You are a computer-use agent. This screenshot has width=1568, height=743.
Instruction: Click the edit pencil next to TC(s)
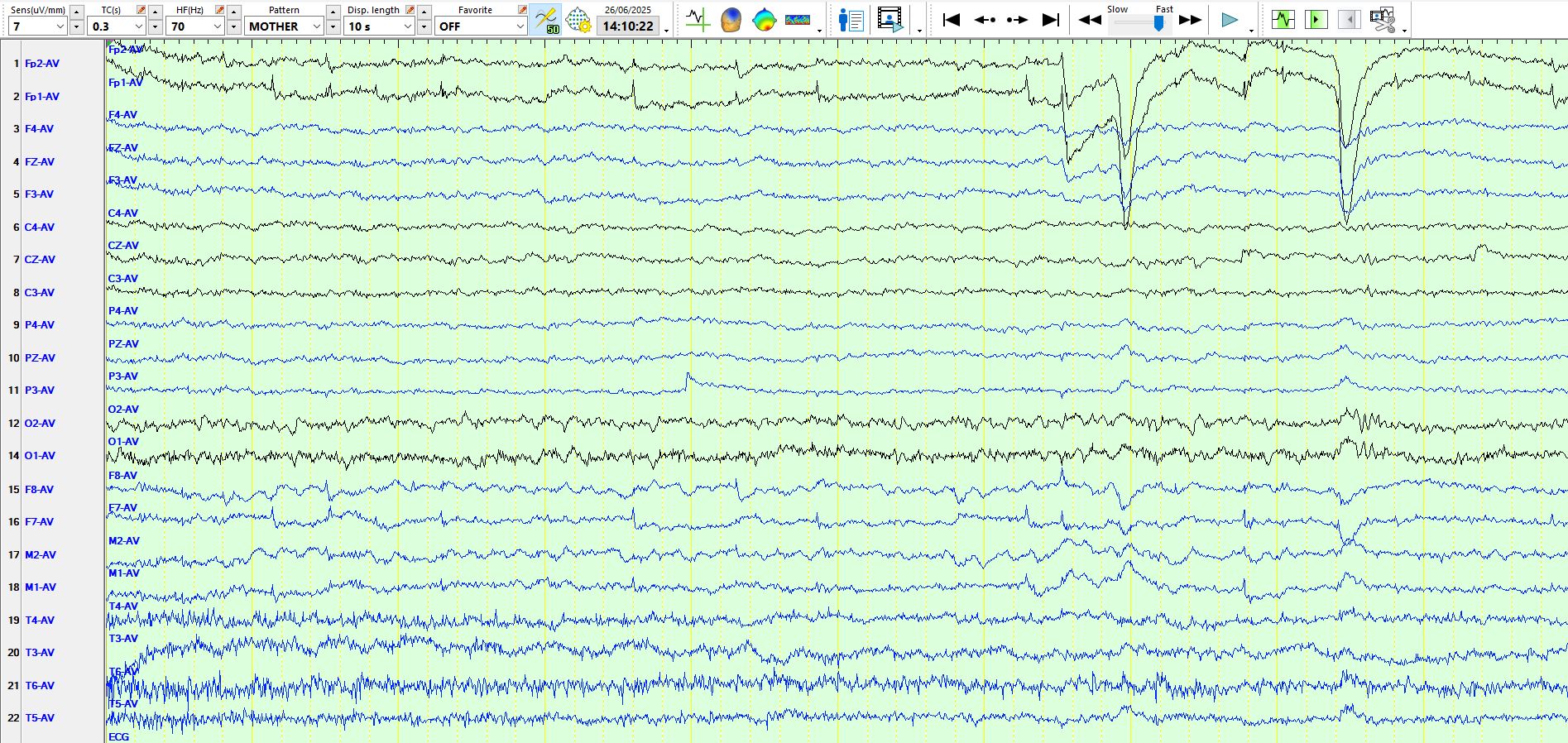141,10
